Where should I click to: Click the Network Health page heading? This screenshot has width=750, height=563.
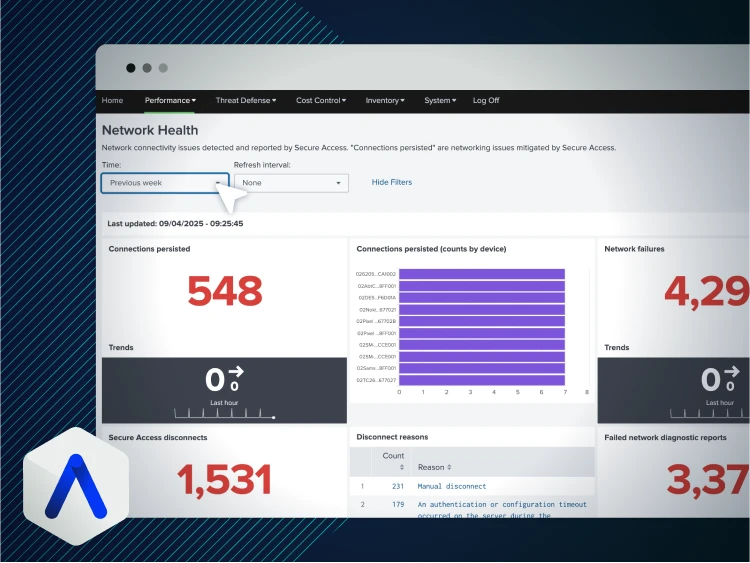(x=150, y=130)
